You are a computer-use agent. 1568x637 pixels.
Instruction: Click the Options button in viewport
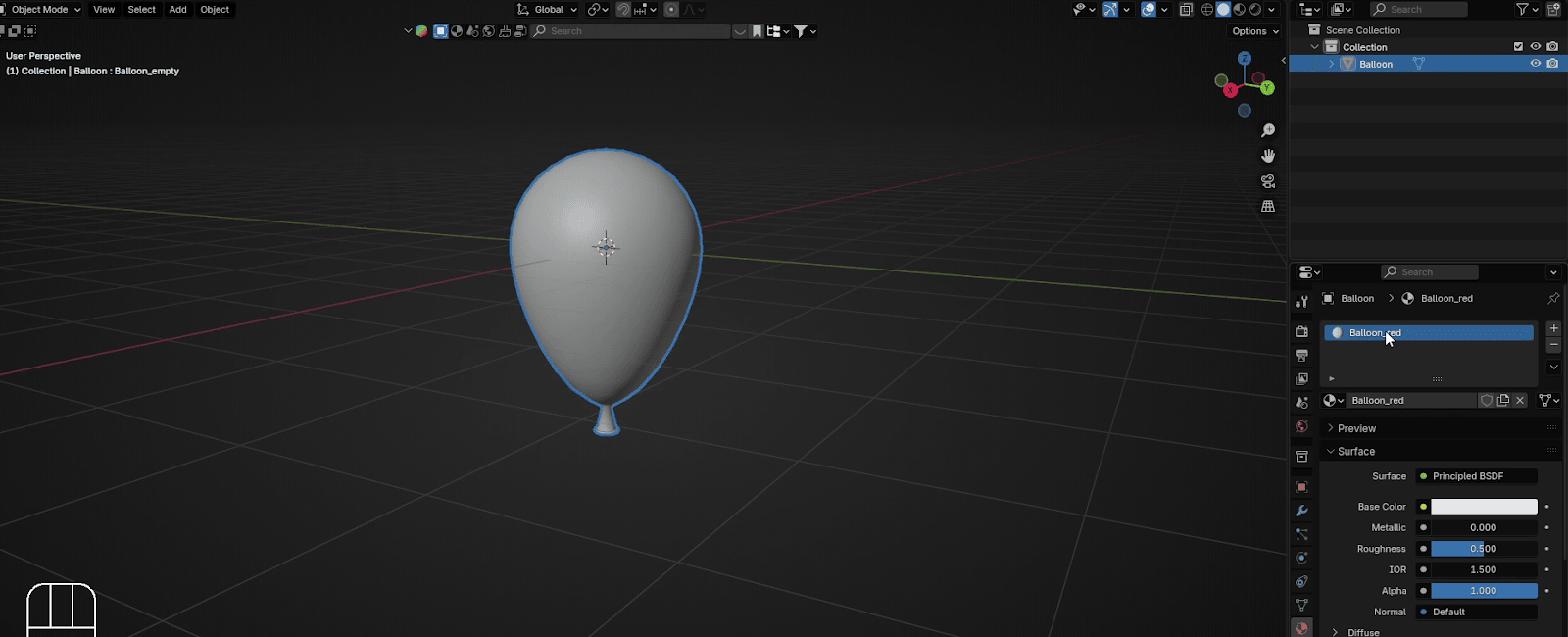[x=1254, y=31]
